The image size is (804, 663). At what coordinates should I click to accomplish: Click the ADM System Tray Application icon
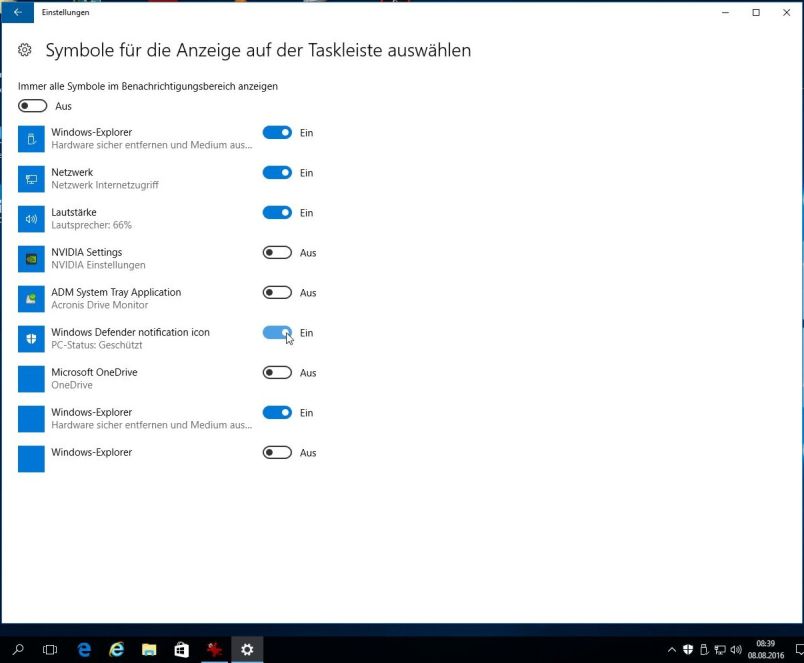tap(31, 299)
